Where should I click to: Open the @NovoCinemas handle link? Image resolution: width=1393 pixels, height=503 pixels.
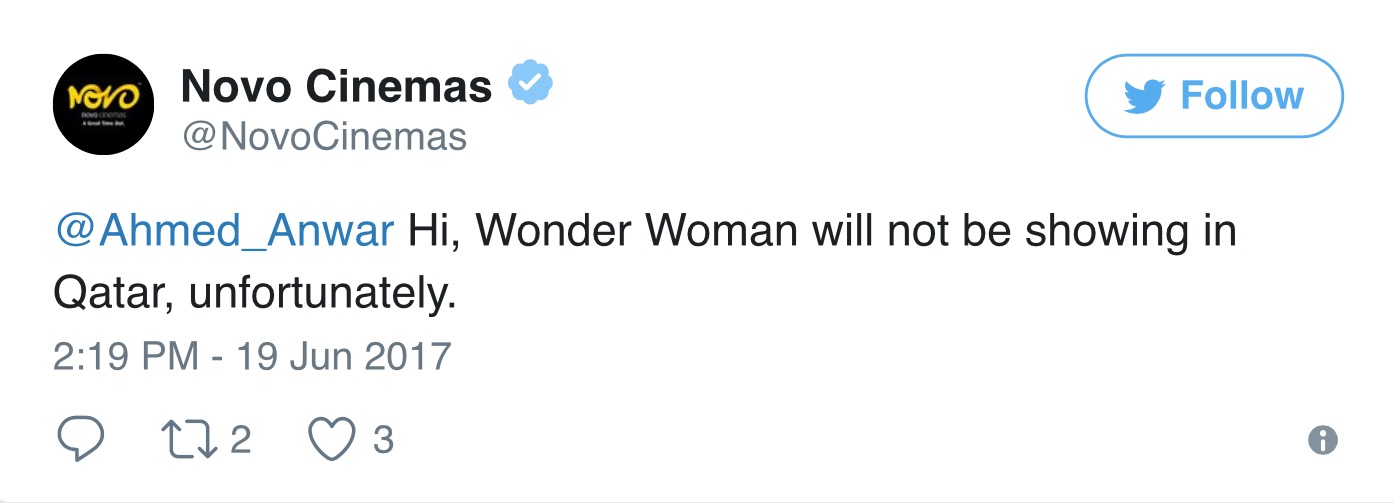(x=323, y=136)
